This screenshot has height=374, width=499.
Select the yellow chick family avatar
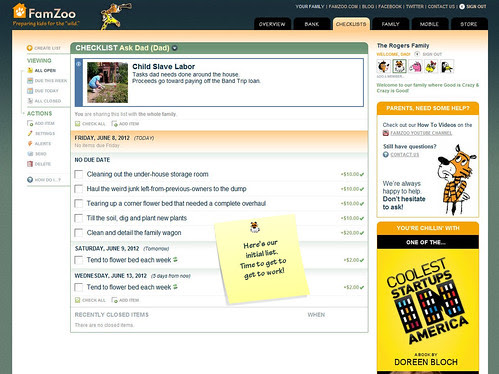(431, 66)
